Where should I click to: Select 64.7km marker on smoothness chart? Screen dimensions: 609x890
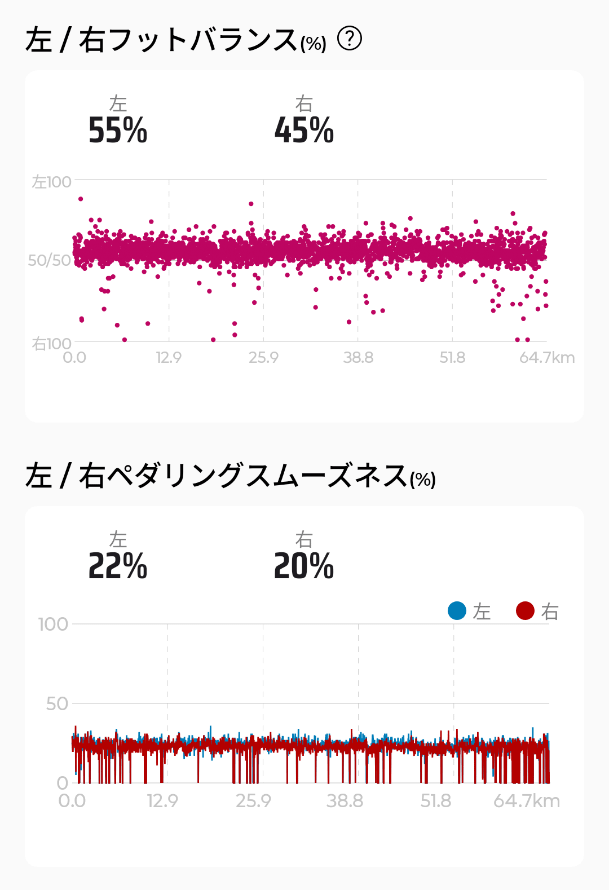coord(526,800)
